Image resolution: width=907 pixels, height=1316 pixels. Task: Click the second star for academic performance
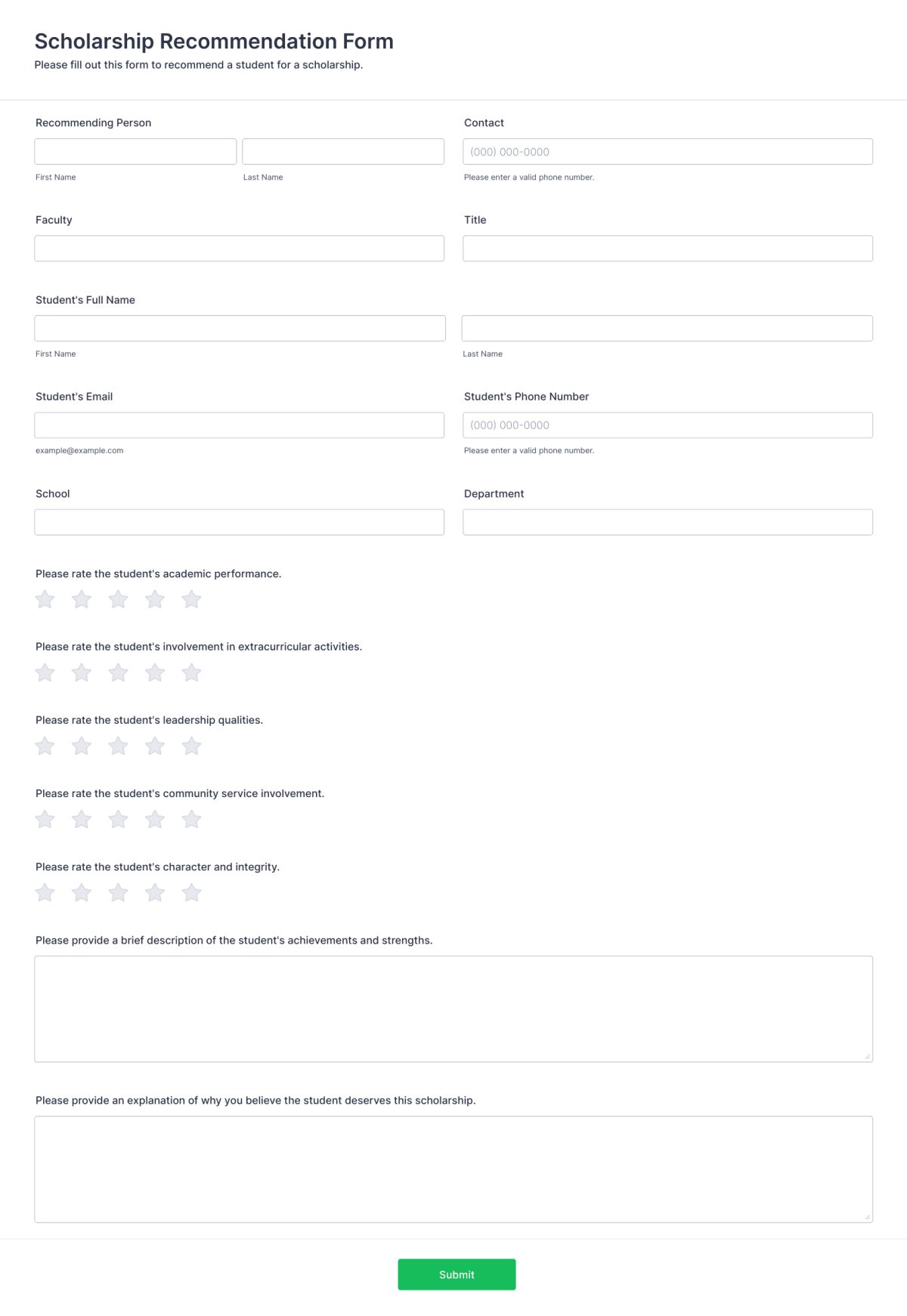coord(81,599)
